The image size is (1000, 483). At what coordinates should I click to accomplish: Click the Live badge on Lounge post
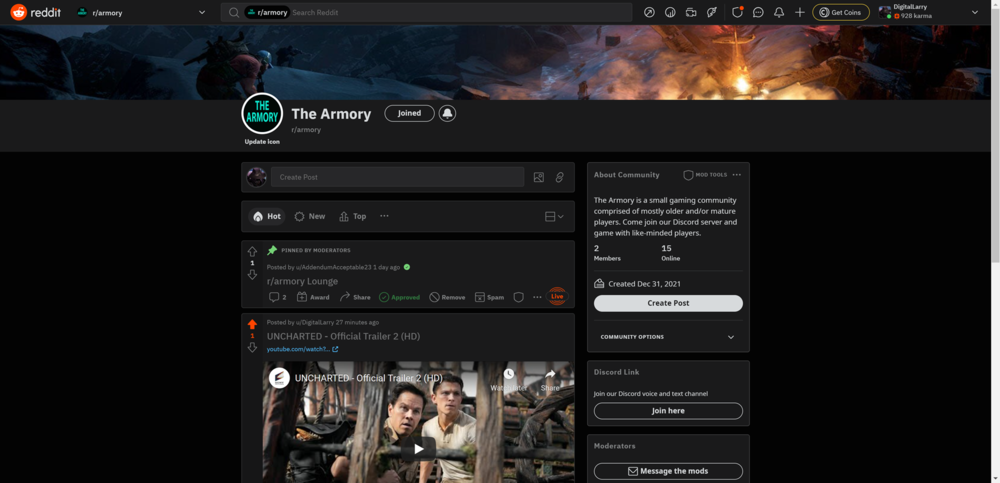[557, 296]
